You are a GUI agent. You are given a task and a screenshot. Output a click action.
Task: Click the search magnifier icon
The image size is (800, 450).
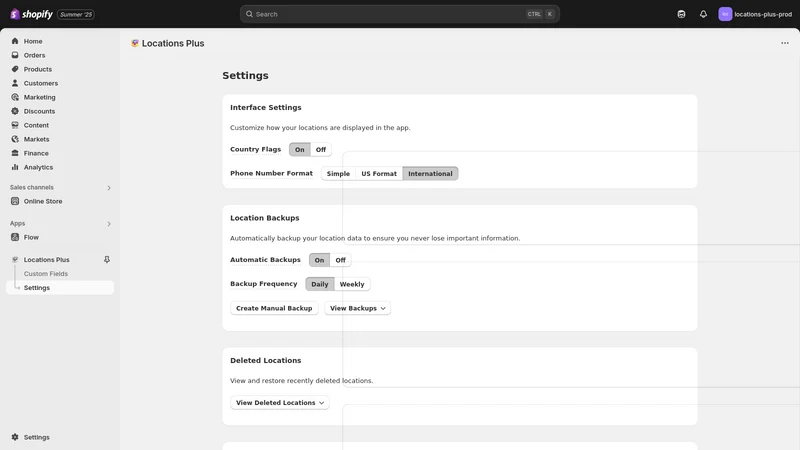(x=249, y=14)
